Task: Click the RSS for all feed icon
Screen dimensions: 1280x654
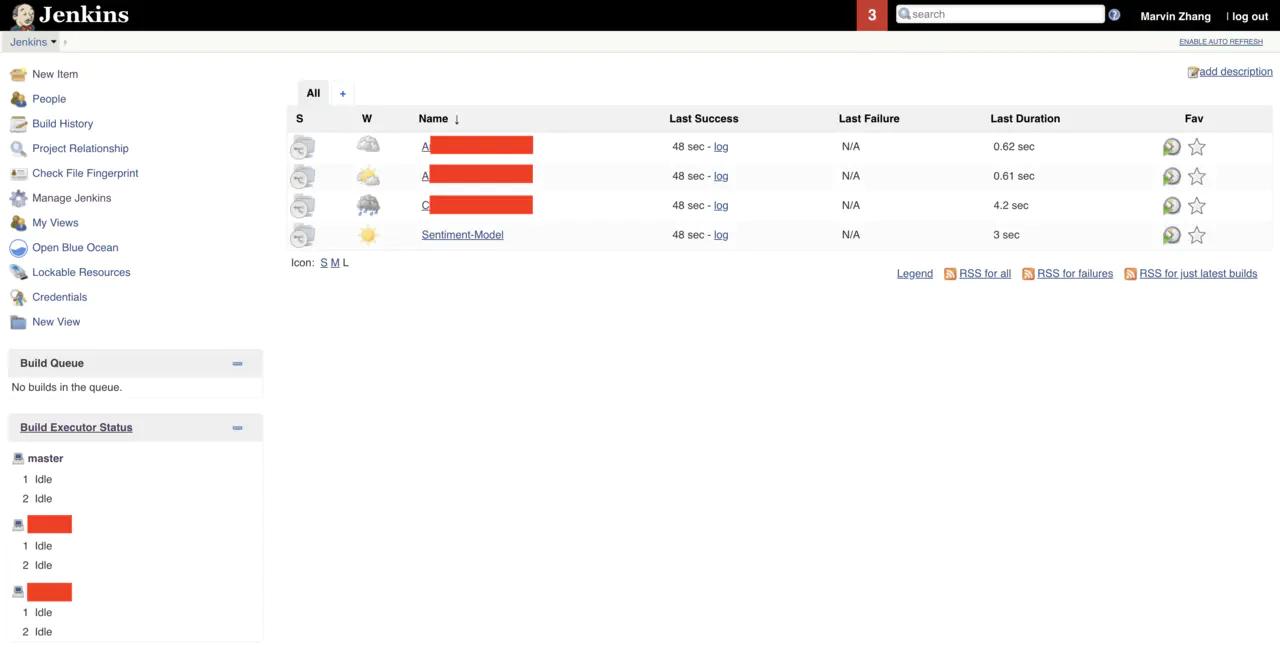Action: [x=950, y=274]
